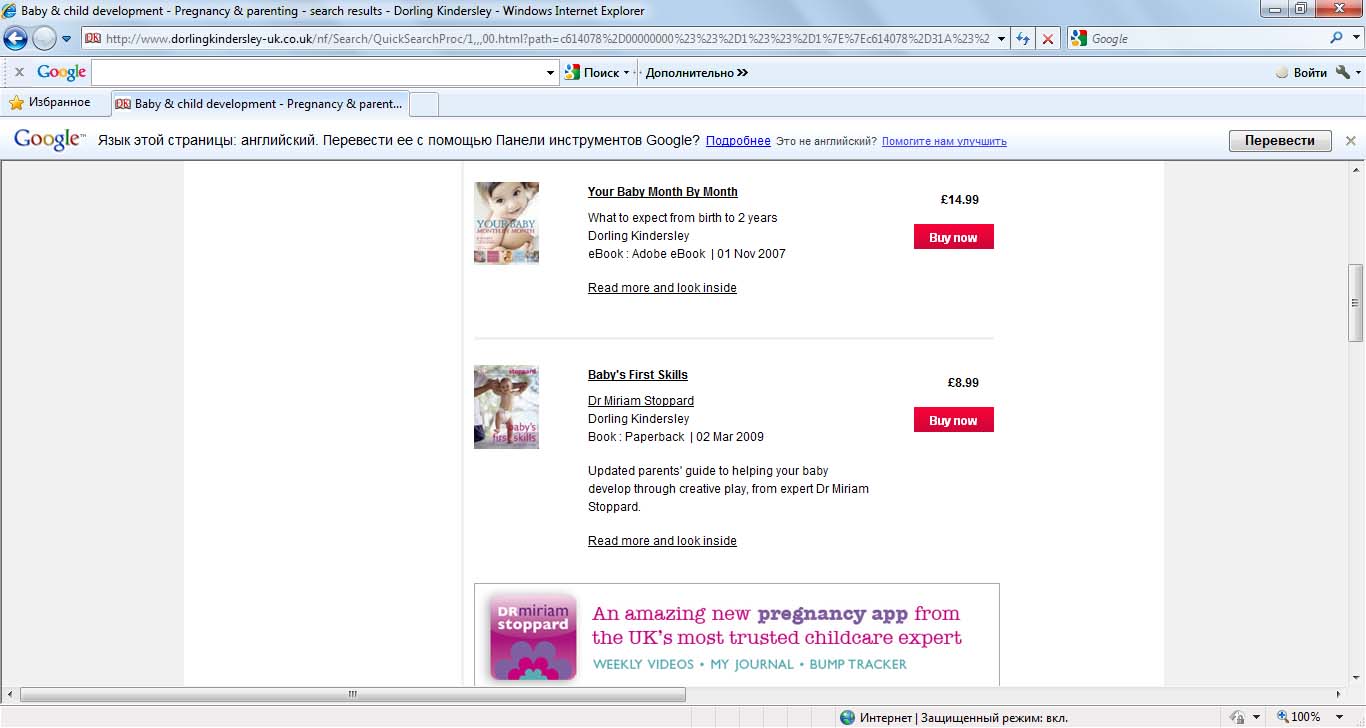This screenshot has width=1366, height=728.
Task: Click Войти to sign in
Action: pyautogui.click(x=1302, y=72)
